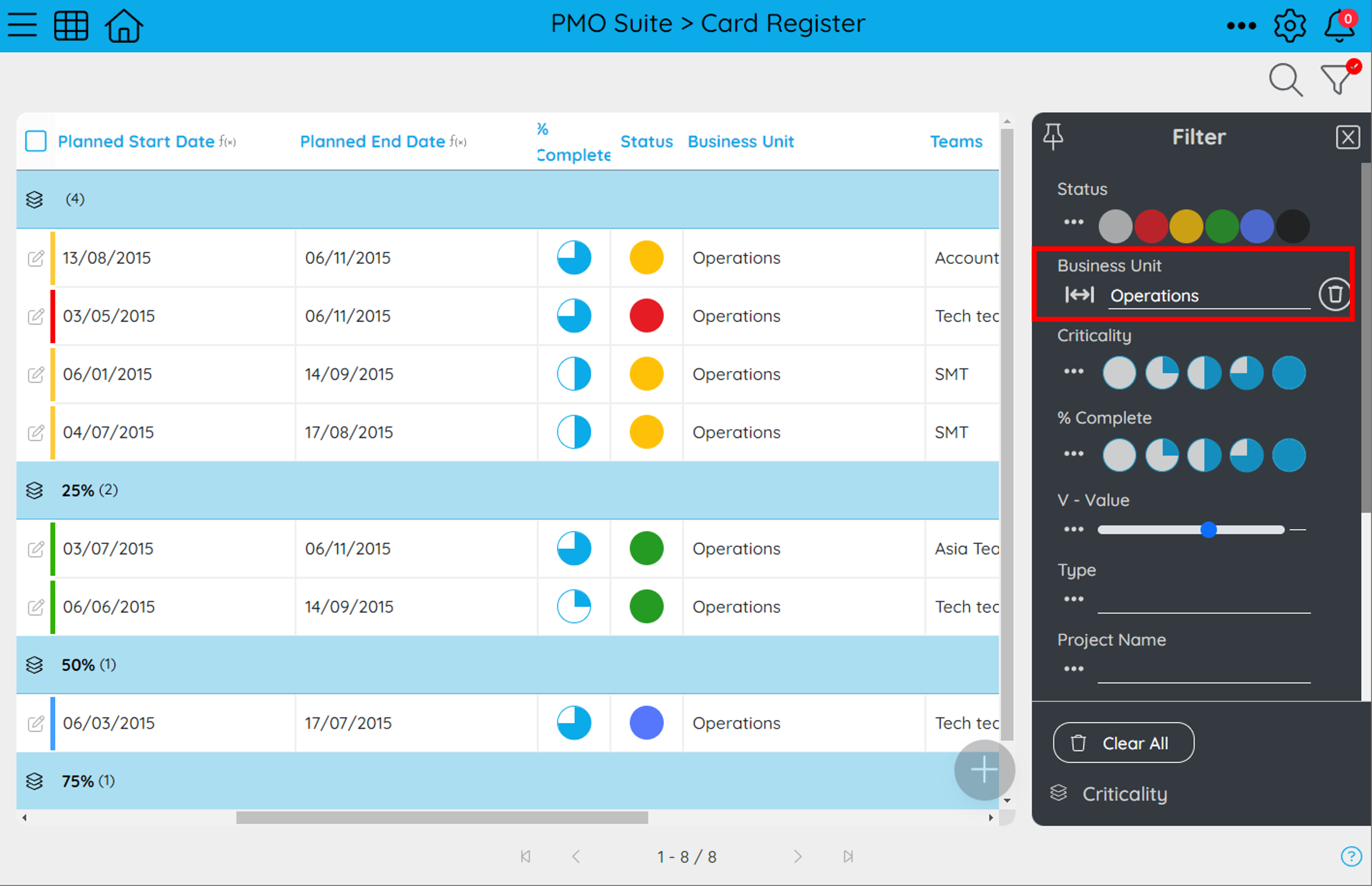
Task: Sort by Planned End Date column
Action: (x=373, y=141)
